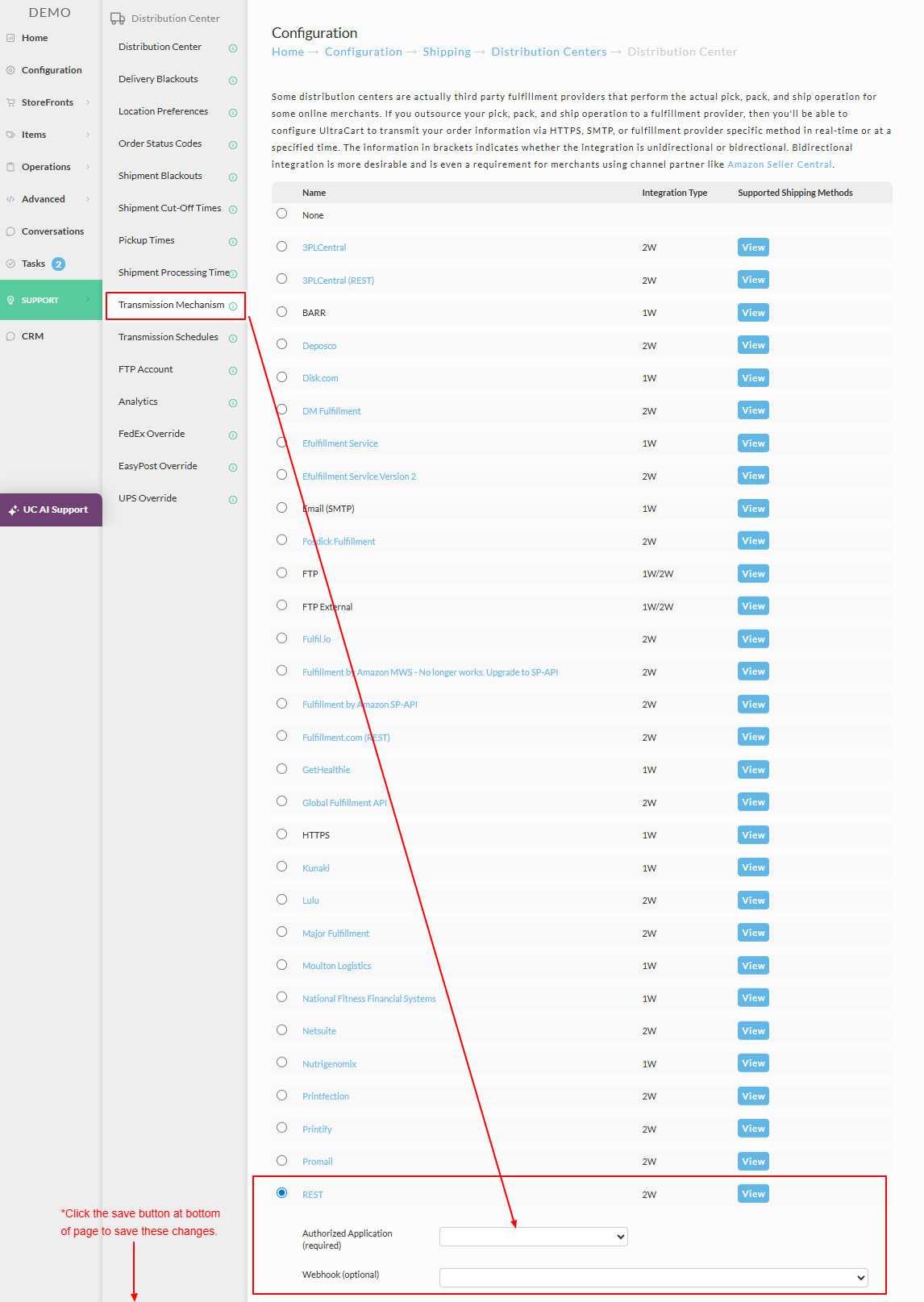Click the StoreFronts cart icon
This screenshot has width=924, height=1302.
pyautogui.click(x=10, y=102)
